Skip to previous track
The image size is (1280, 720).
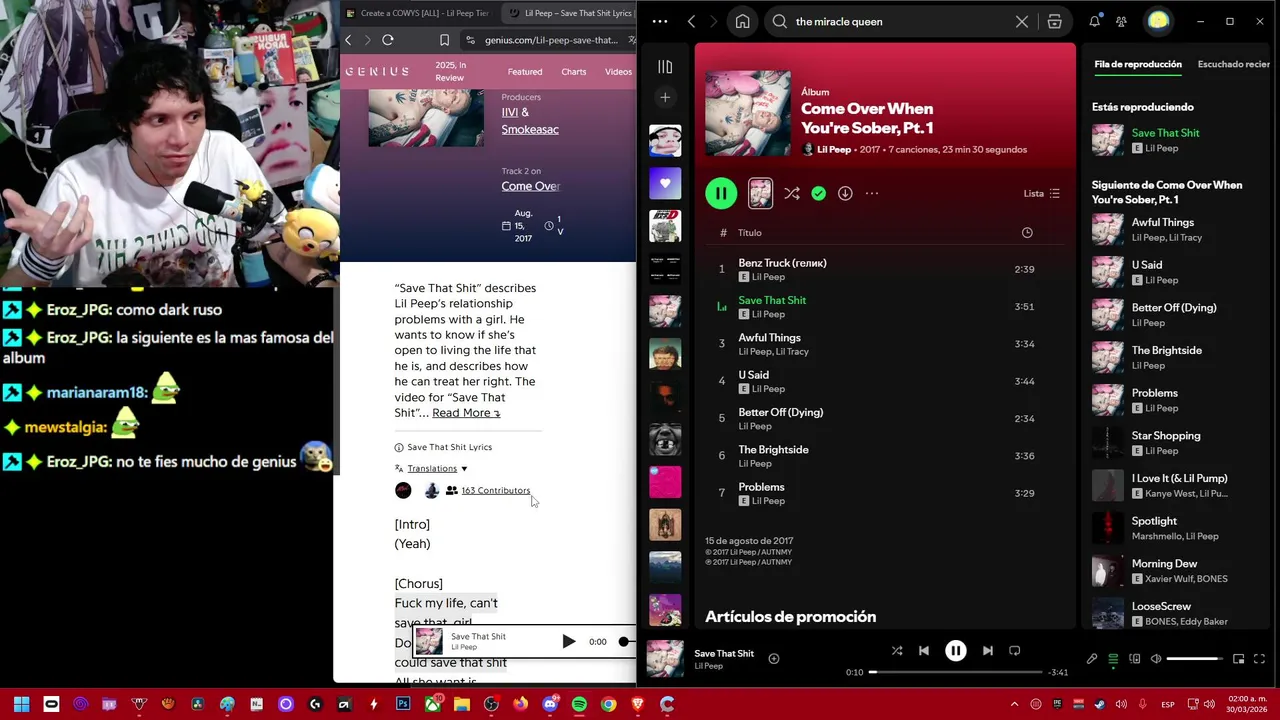pos(924,651)
